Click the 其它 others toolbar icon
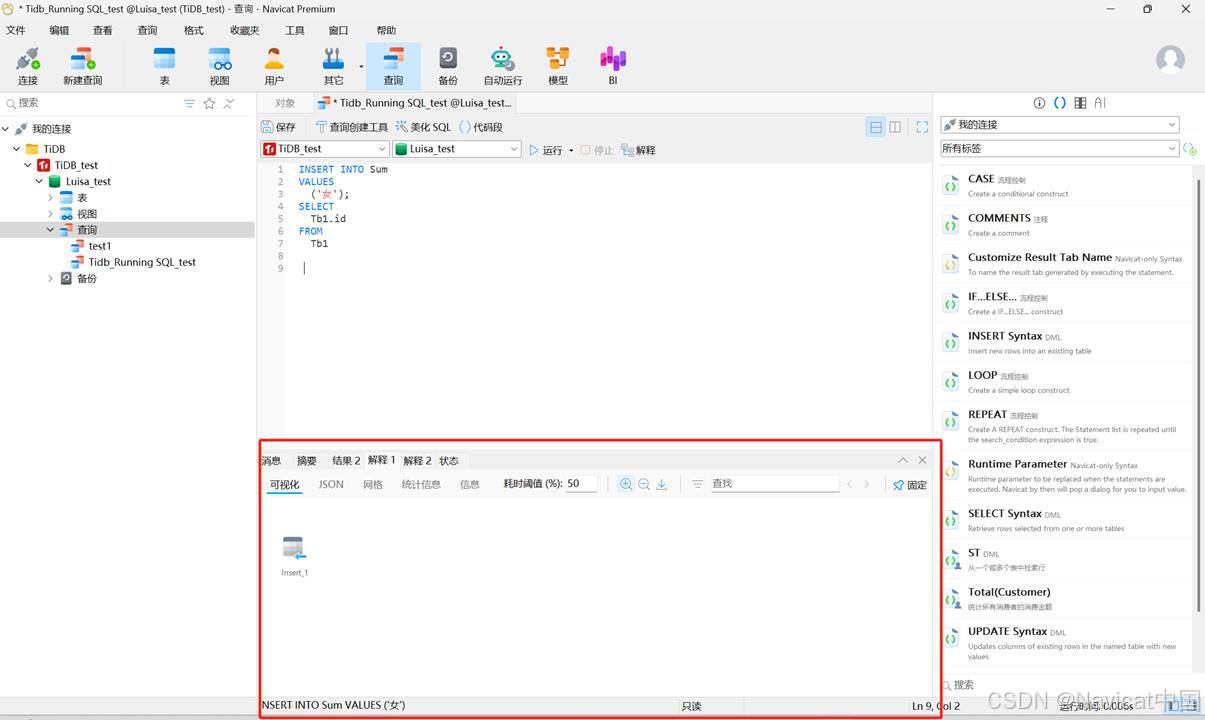Screen dimensions: 1205x720 coord(333,66)
